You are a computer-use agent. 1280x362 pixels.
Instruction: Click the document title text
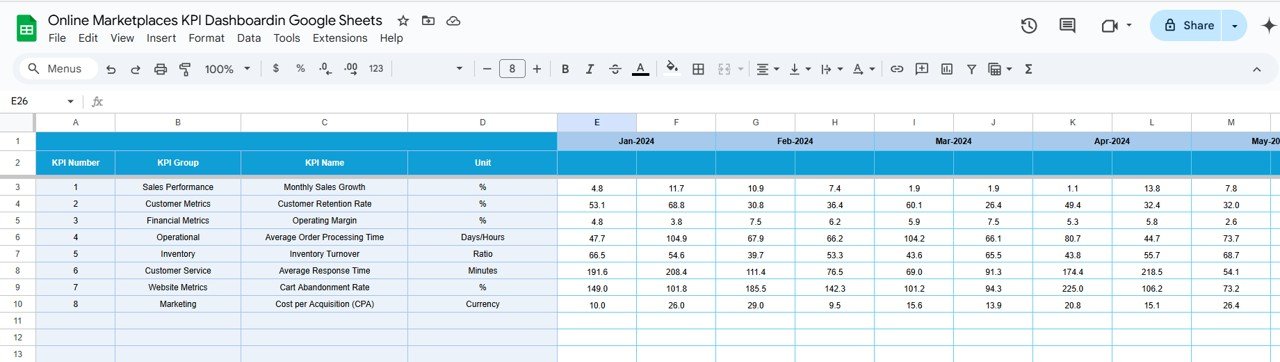pyautogui.click(x=215, y=21)
